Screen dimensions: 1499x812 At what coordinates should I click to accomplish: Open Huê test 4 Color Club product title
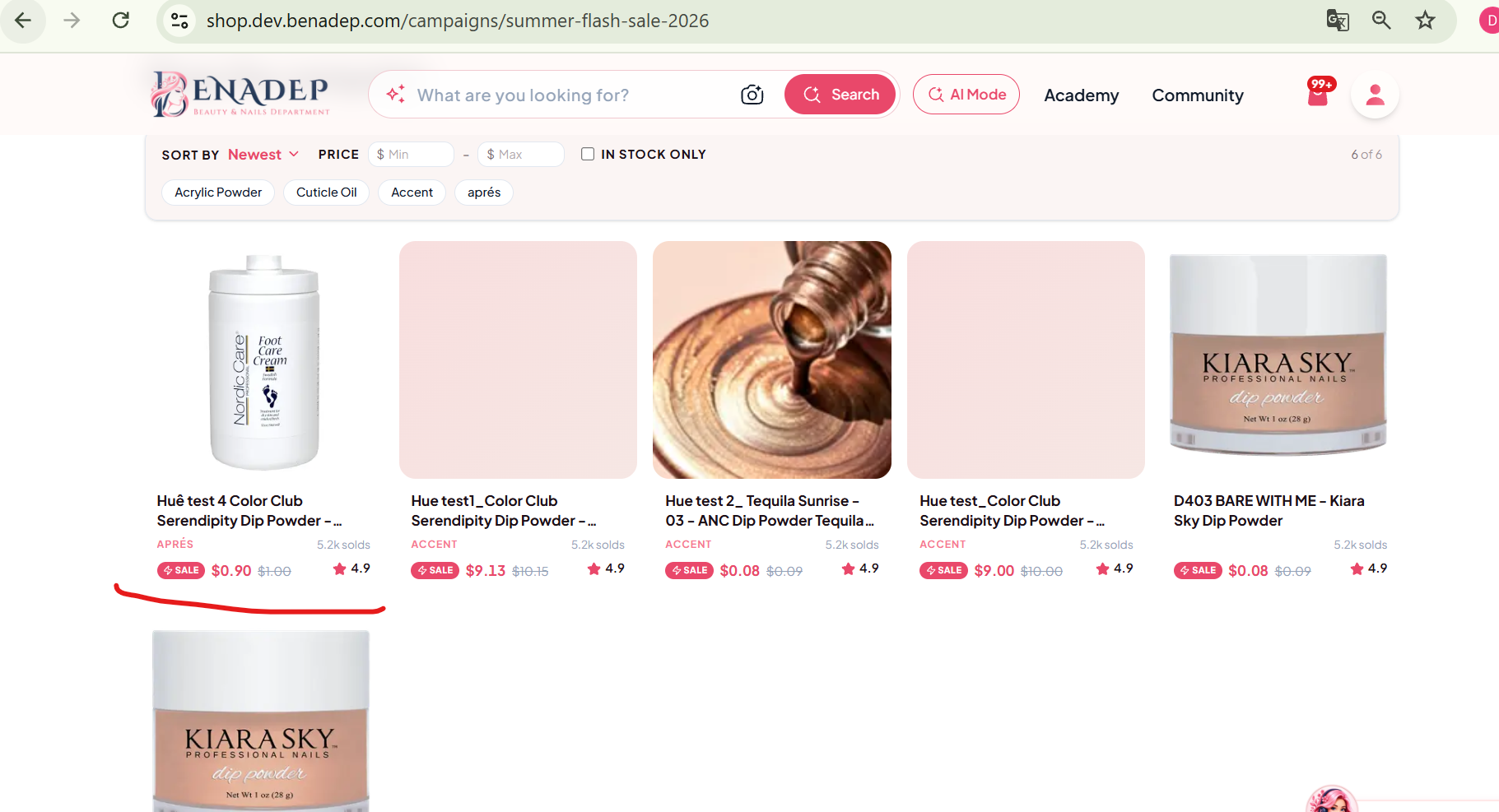tap(249, 511)
